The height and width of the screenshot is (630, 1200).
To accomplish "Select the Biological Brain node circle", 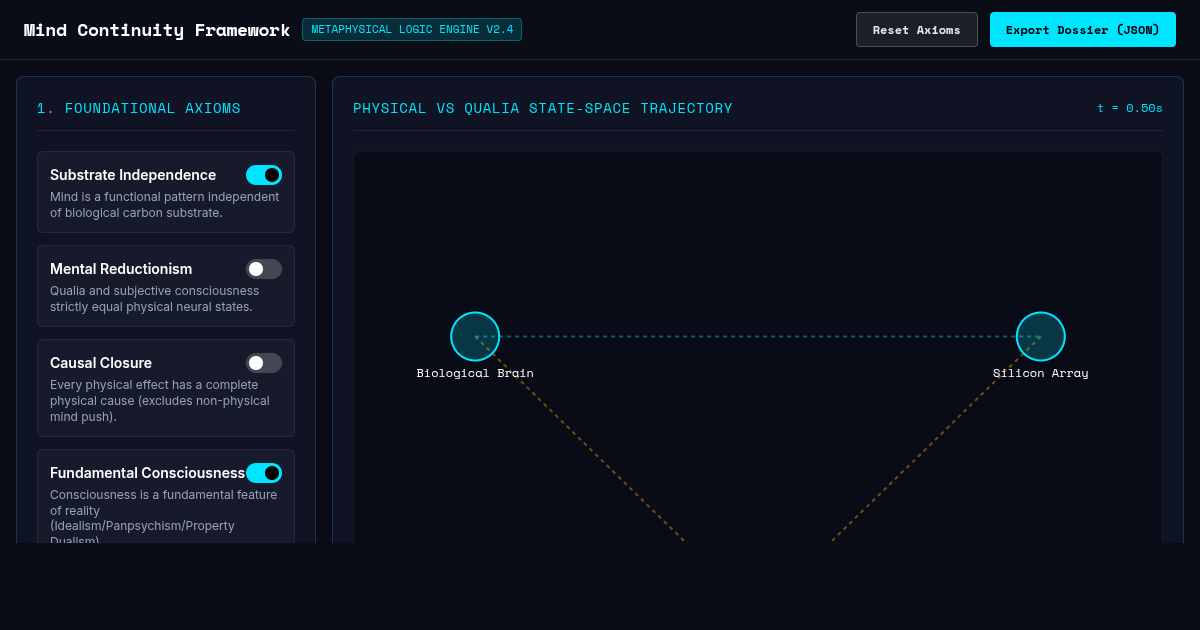I will click(475, 336).
